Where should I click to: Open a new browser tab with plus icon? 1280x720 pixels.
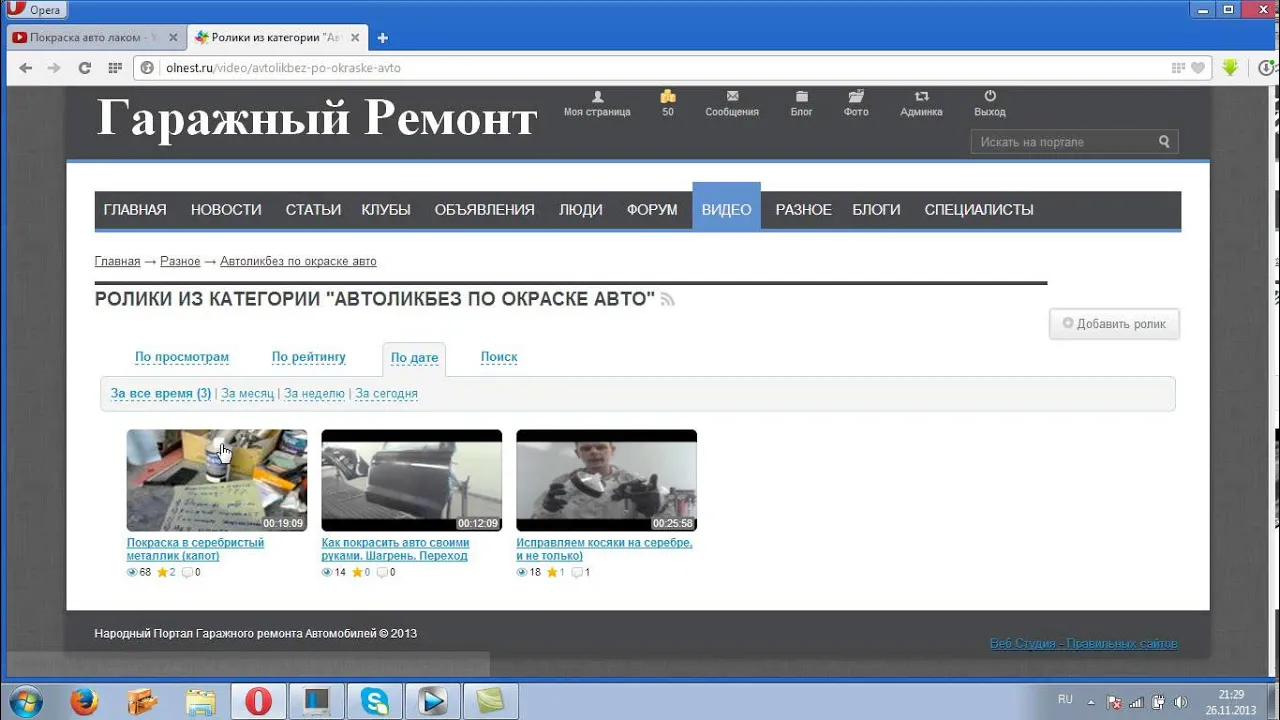click(382, 38)
